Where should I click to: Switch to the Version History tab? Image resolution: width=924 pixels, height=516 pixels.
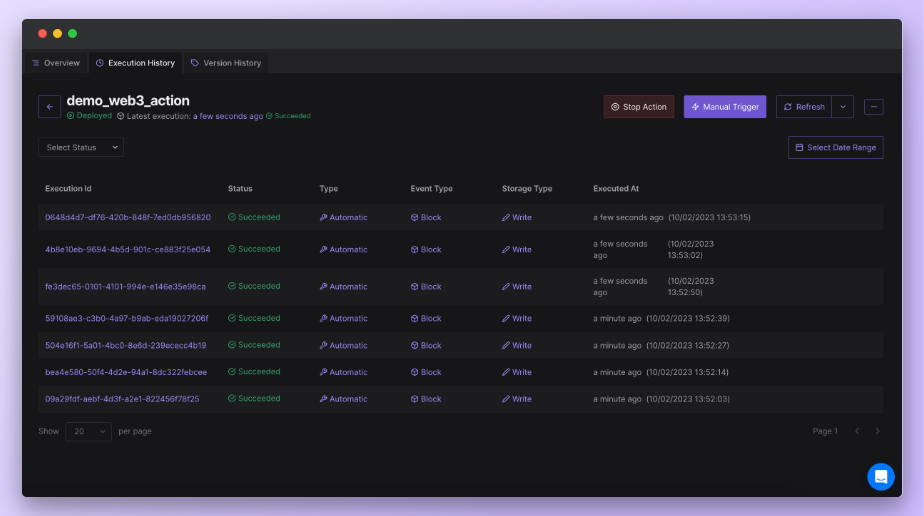[226, 63]
